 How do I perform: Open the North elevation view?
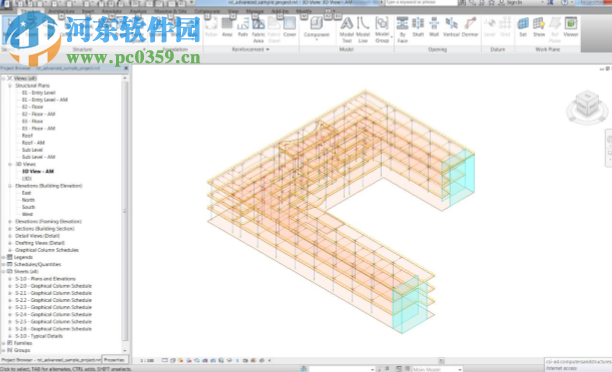[28, 200]
